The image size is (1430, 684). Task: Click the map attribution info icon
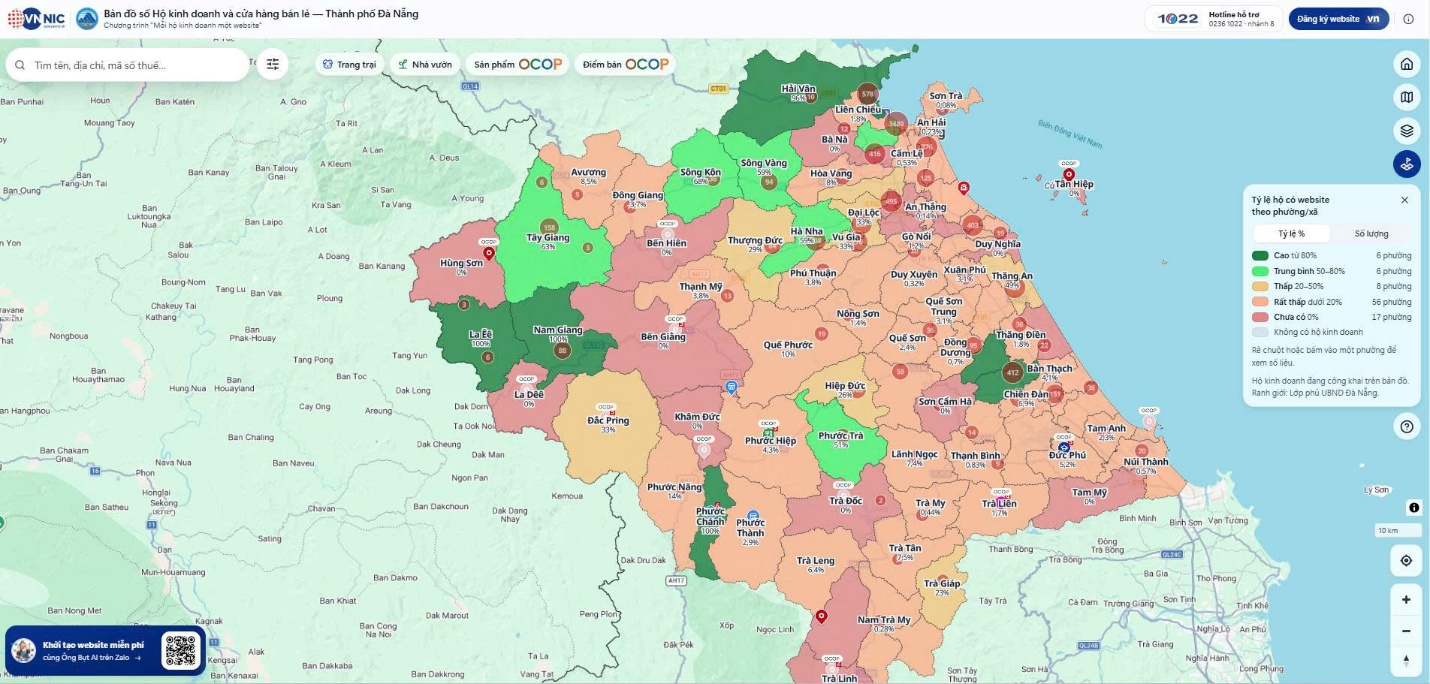coord(1414,507)
